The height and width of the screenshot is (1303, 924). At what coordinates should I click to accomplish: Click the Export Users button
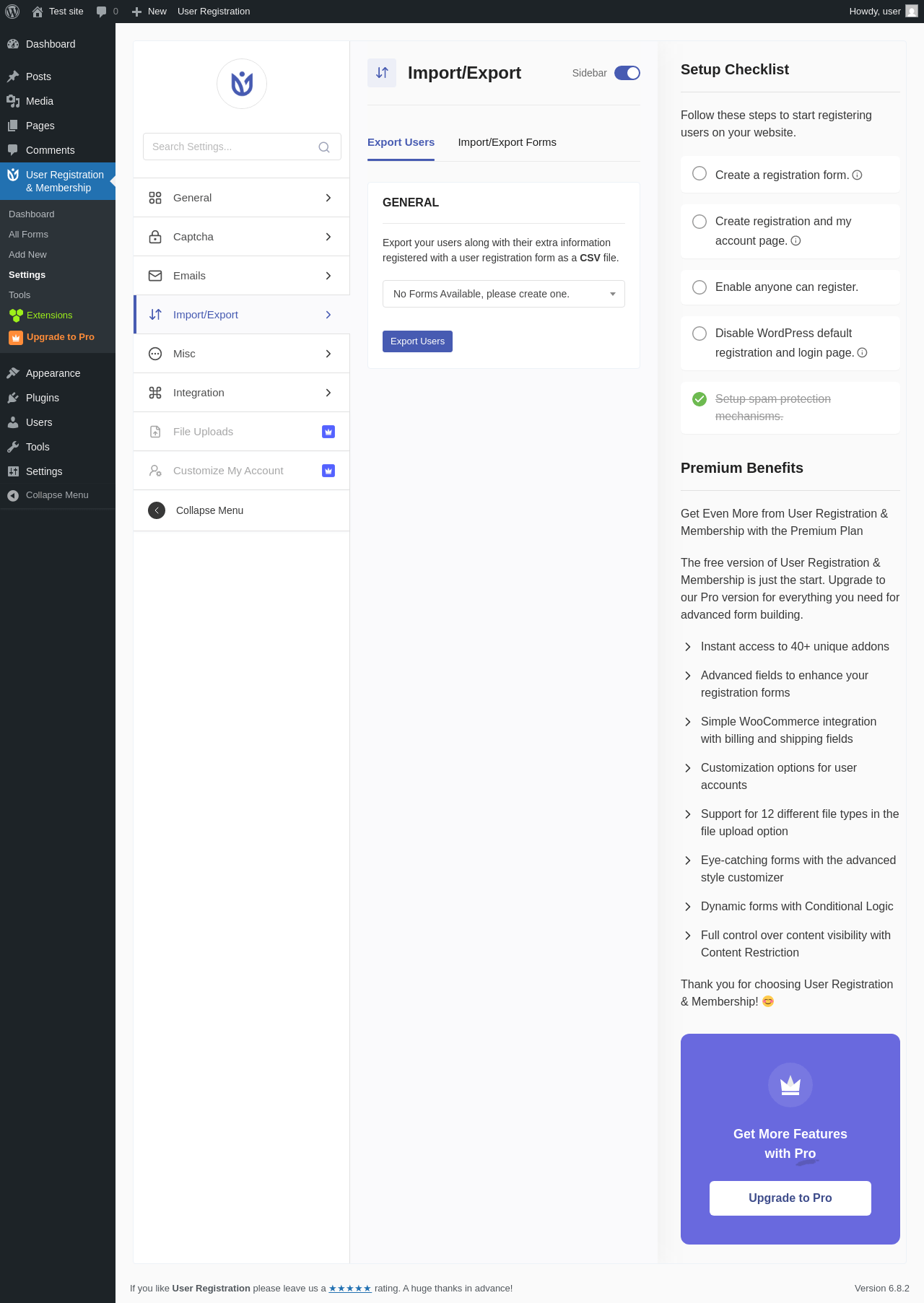coord(417,341)
